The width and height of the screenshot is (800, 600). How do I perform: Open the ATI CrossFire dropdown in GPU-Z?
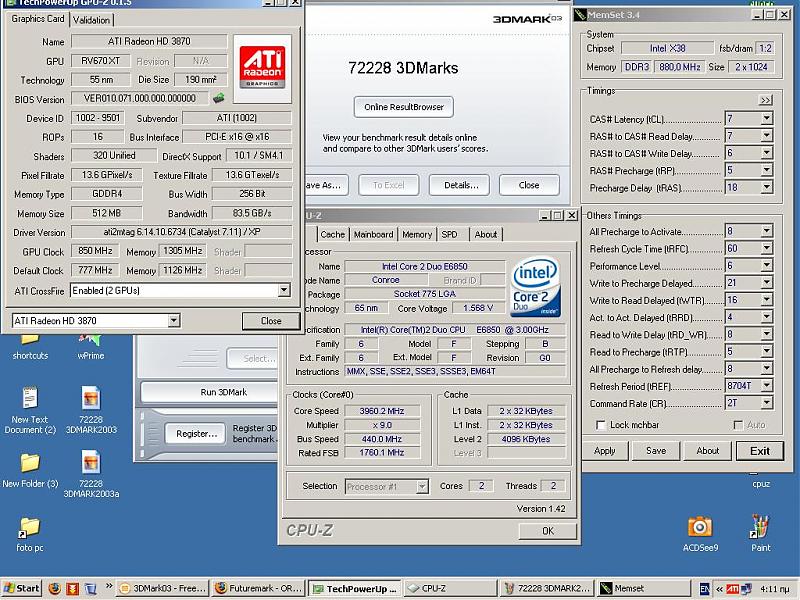pos(284,290)
